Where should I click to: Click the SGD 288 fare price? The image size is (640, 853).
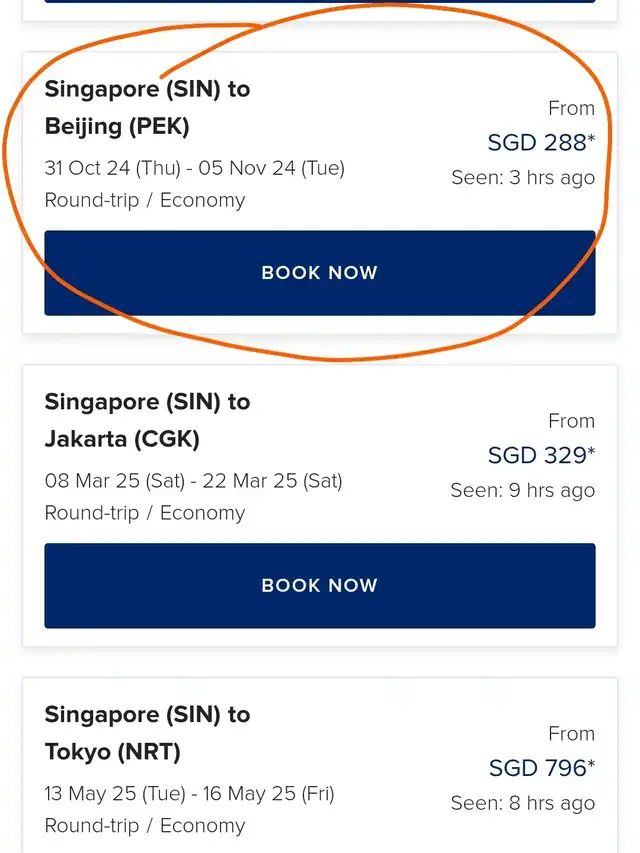pos(540,143)
